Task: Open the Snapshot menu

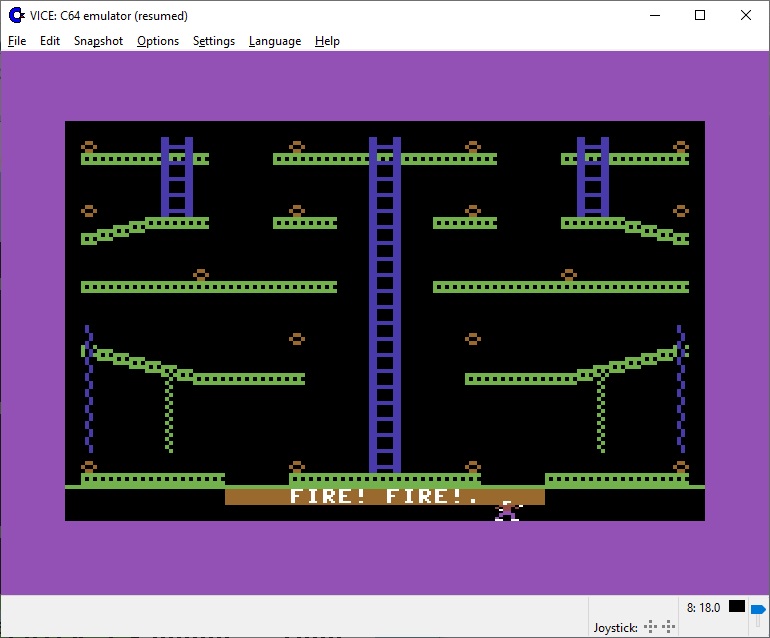Action: (x=98, y=41)
